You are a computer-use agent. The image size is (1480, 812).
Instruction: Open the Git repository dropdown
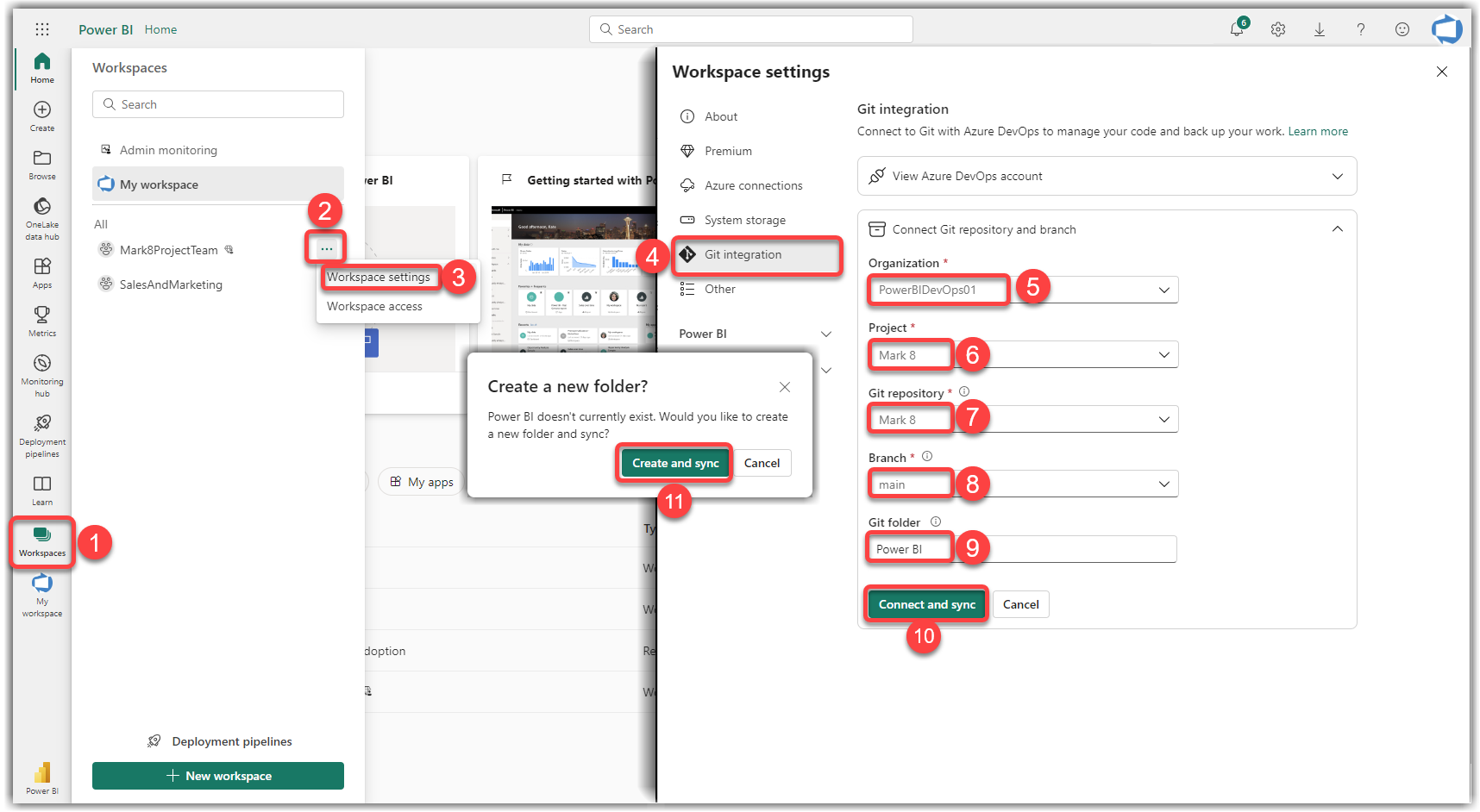(1023, 419)
